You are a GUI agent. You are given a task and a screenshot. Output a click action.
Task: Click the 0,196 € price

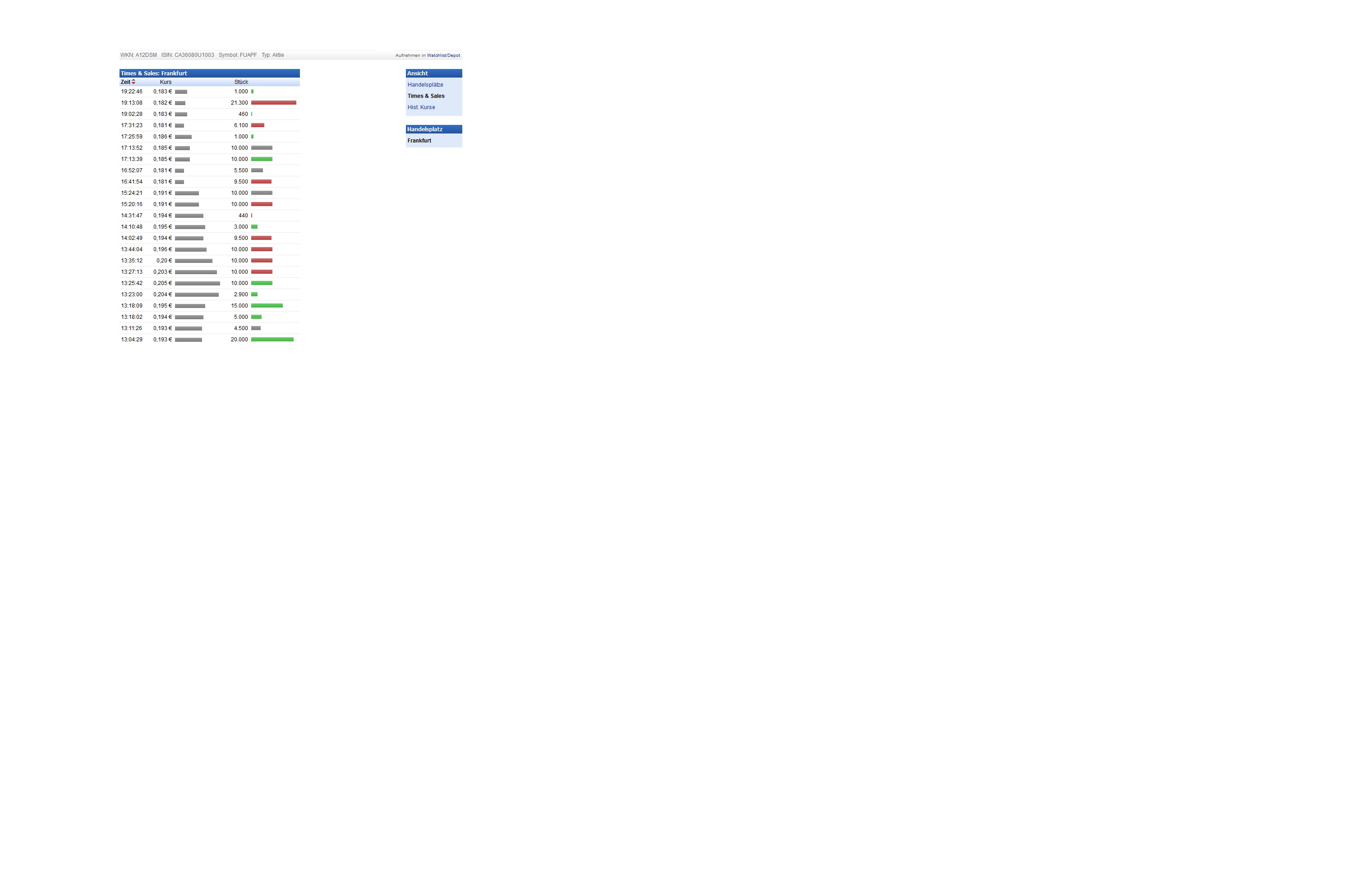coord(162,250)
